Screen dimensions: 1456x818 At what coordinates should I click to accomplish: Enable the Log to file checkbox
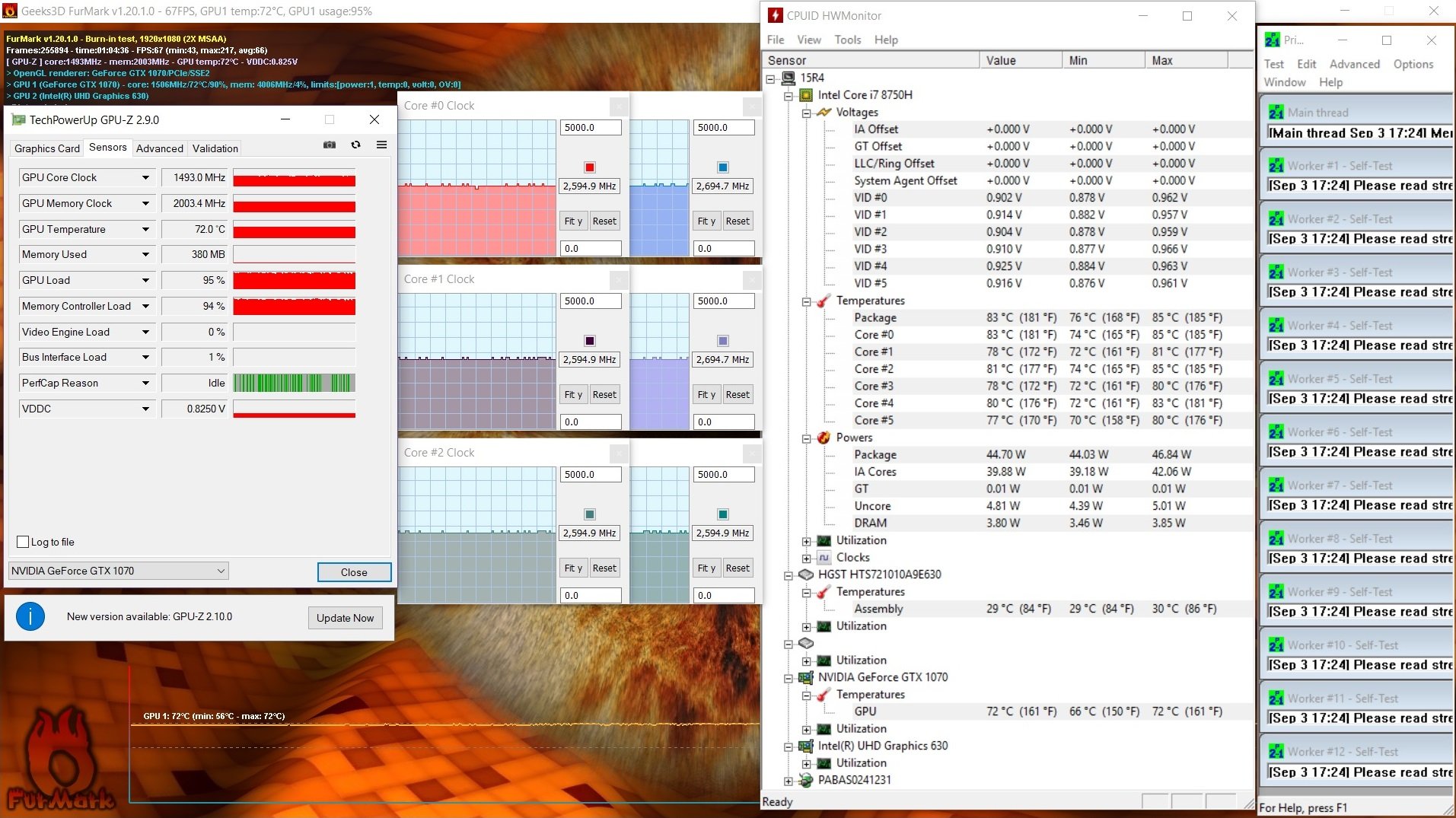23,542
